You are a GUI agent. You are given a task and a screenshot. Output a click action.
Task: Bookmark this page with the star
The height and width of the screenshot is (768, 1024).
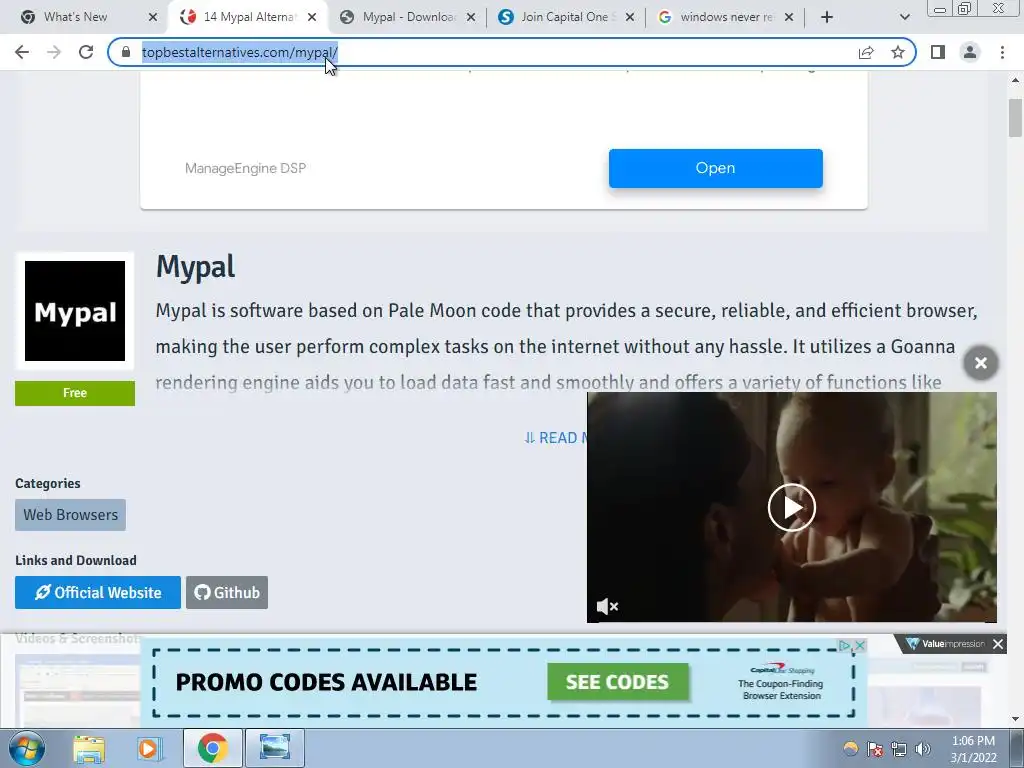coord(898,52)
